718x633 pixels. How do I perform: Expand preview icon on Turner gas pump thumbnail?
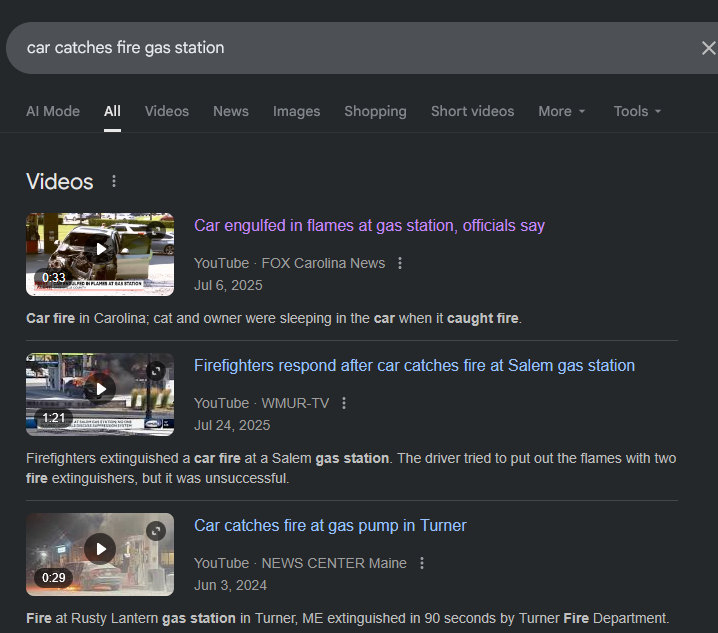(156, 531)
